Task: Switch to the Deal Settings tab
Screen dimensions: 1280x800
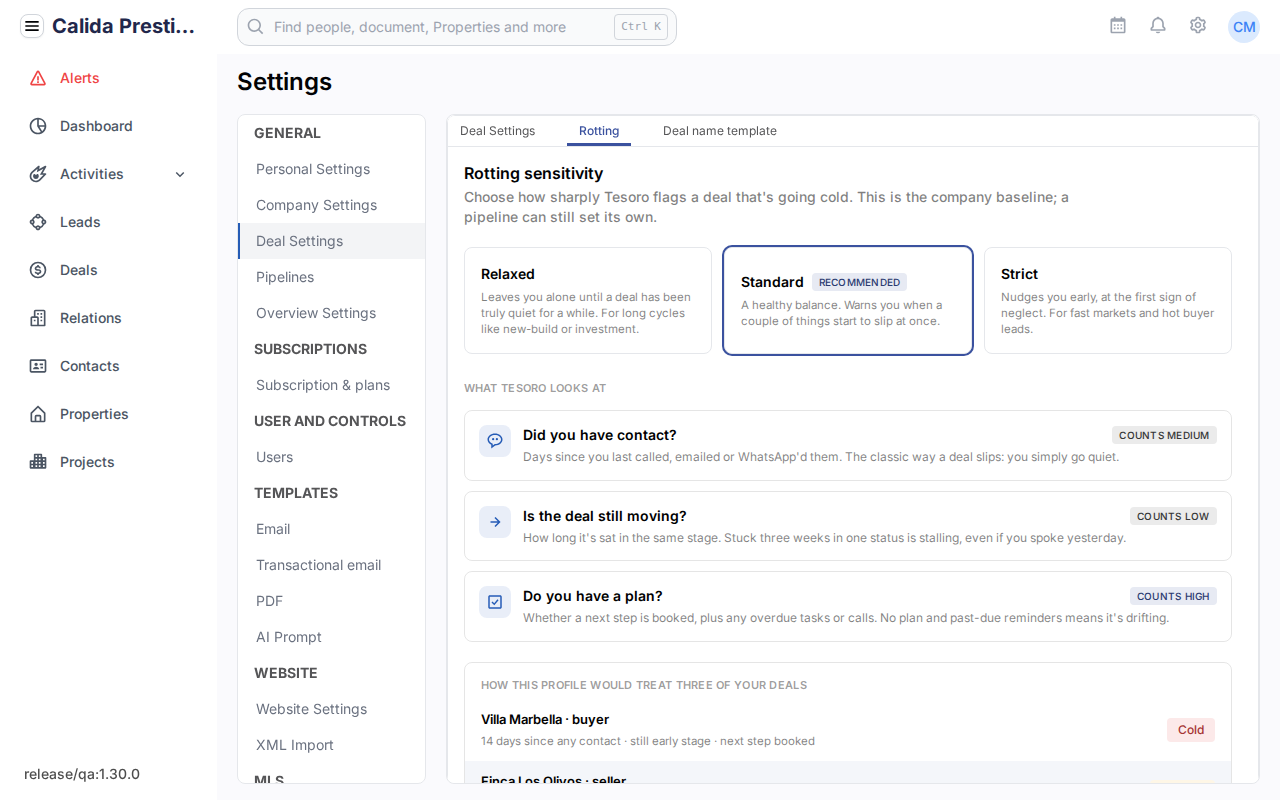Action: coord(498,131)
